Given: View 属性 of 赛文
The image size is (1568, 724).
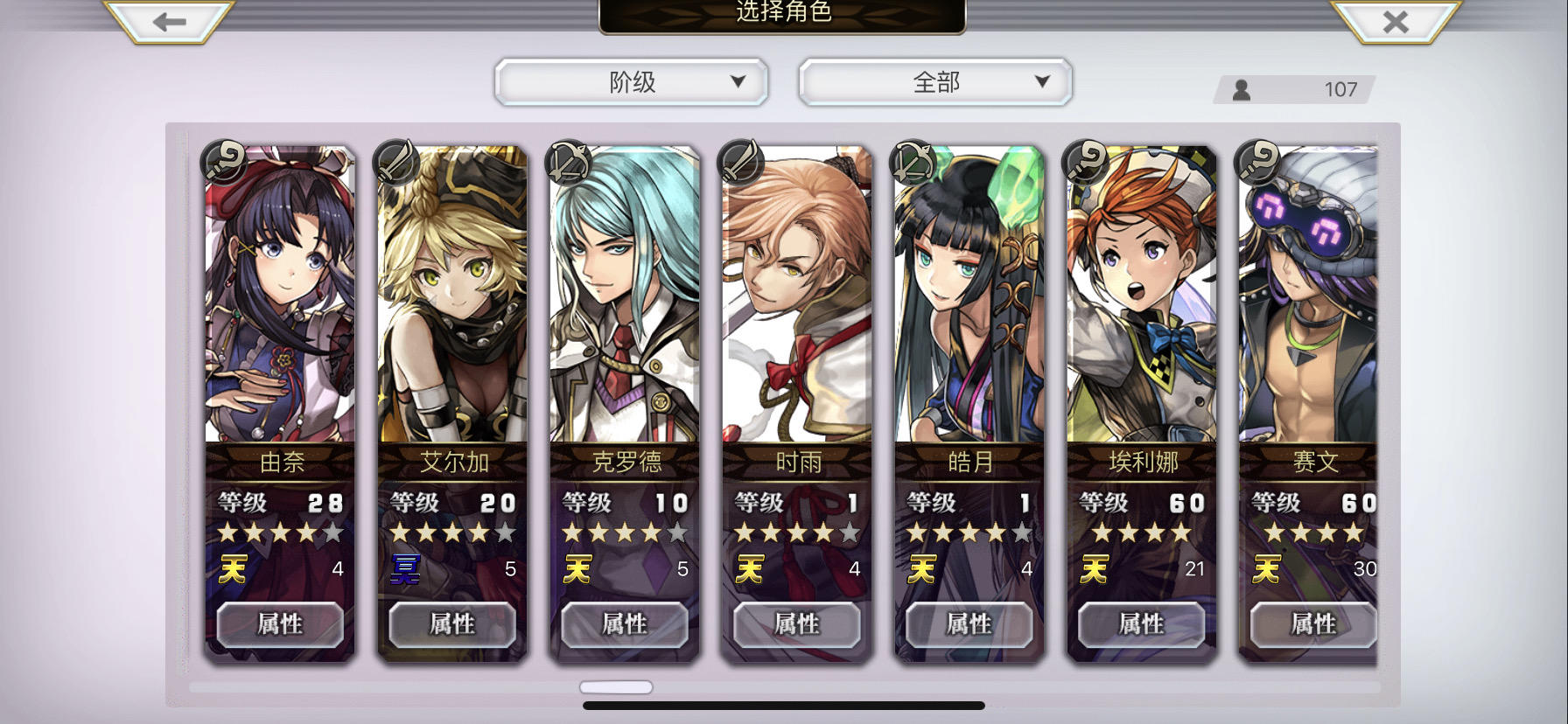Looking at the screenshot, I should [x=1313, y=624].
